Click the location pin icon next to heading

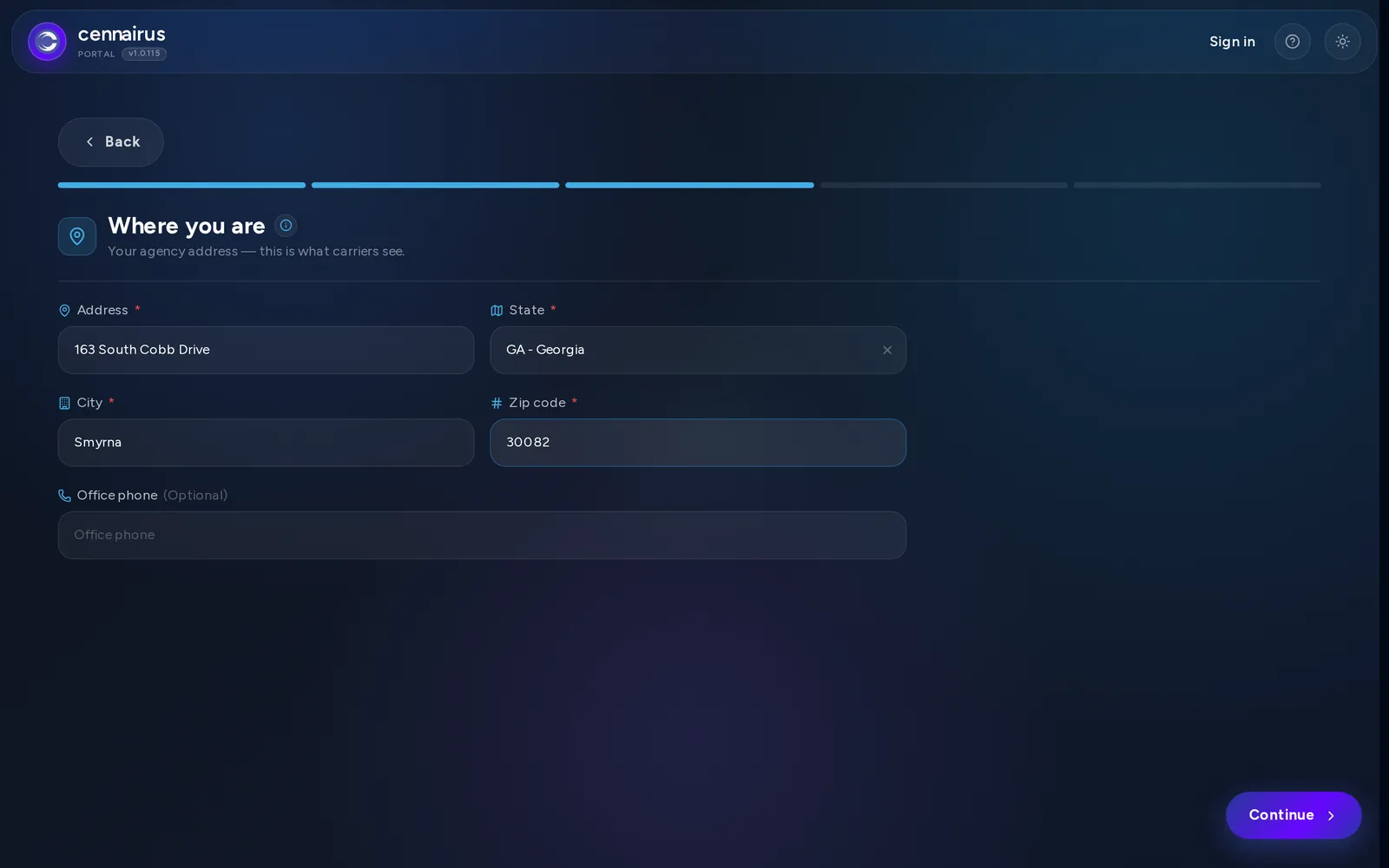[77, 236]
